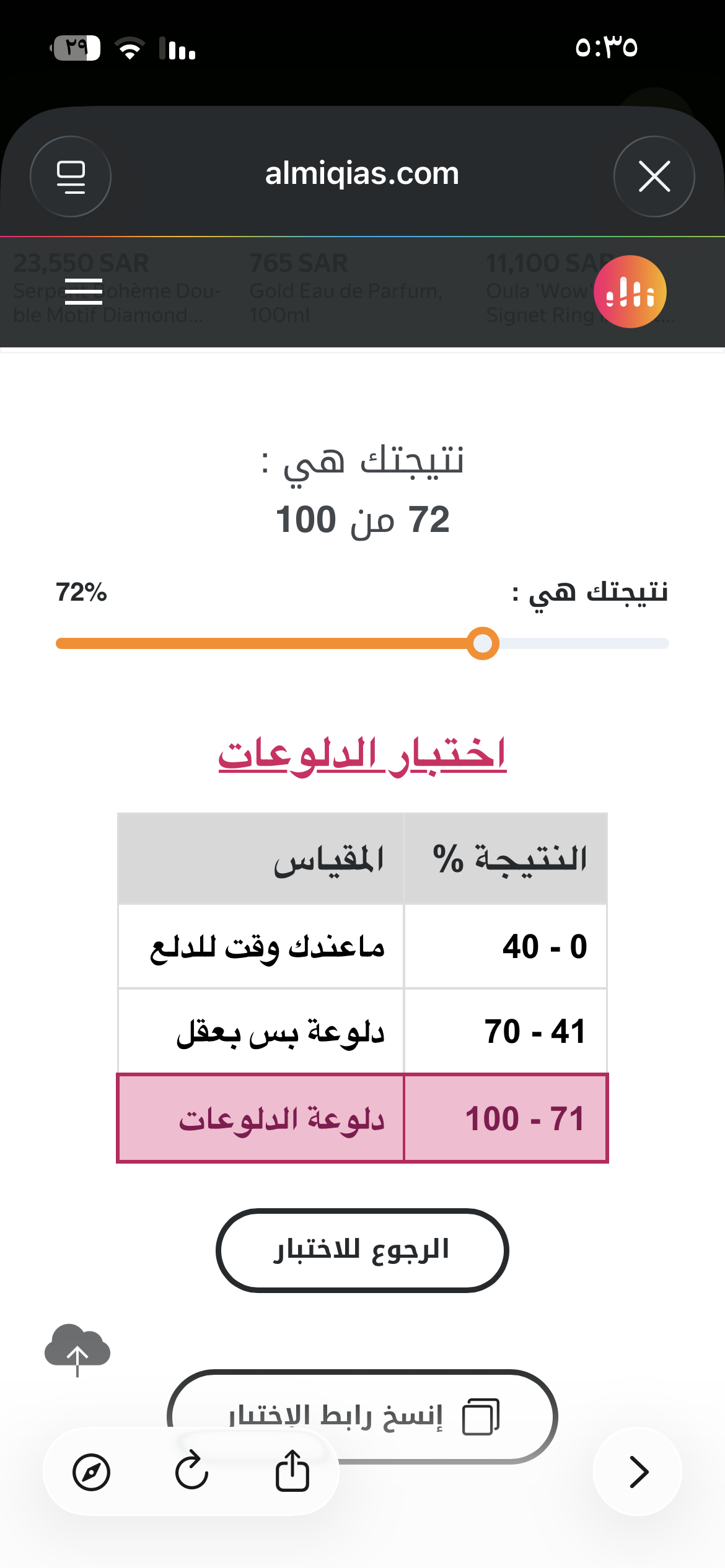Open the hamburger navigation menu

84,292
